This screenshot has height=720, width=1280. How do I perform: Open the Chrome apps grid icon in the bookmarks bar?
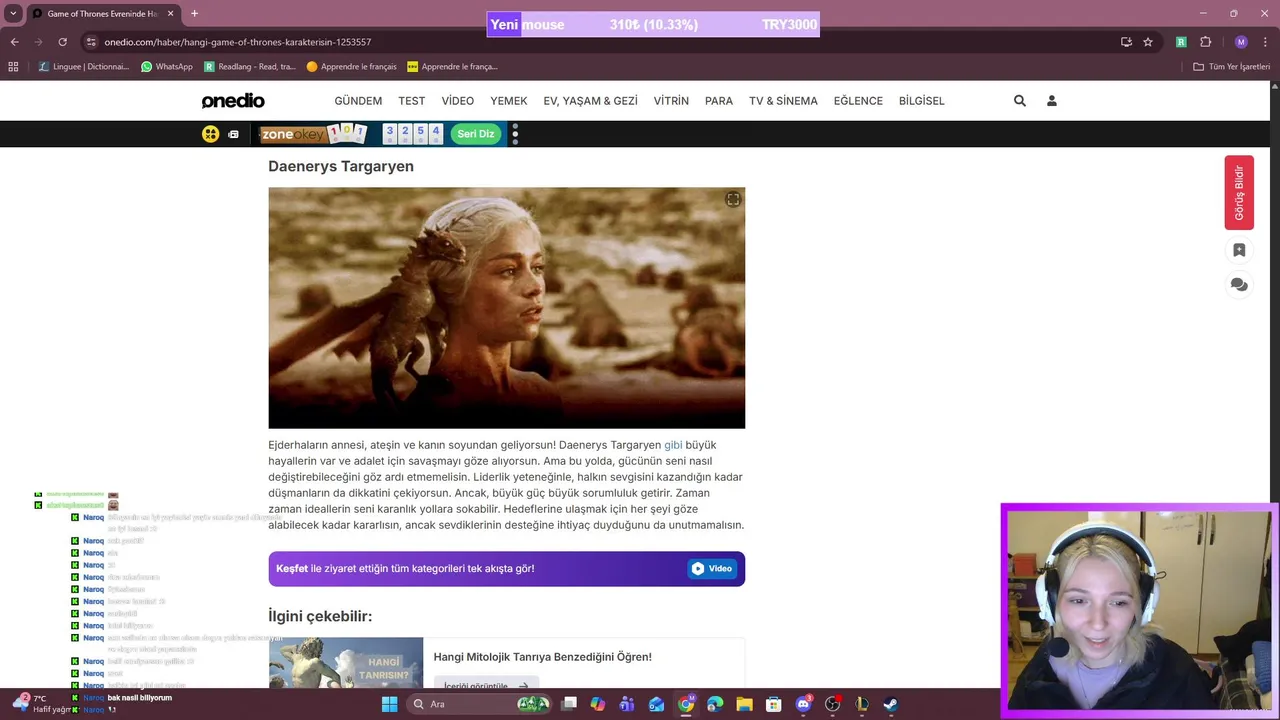13,67
